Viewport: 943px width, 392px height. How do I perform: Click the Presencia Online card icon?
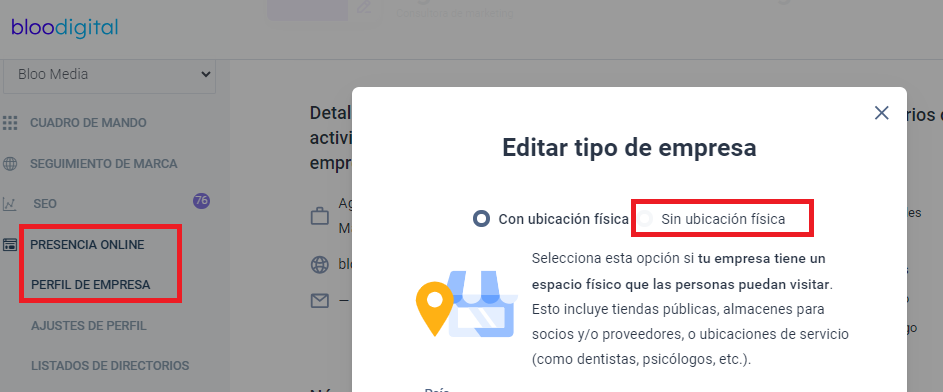10,245
